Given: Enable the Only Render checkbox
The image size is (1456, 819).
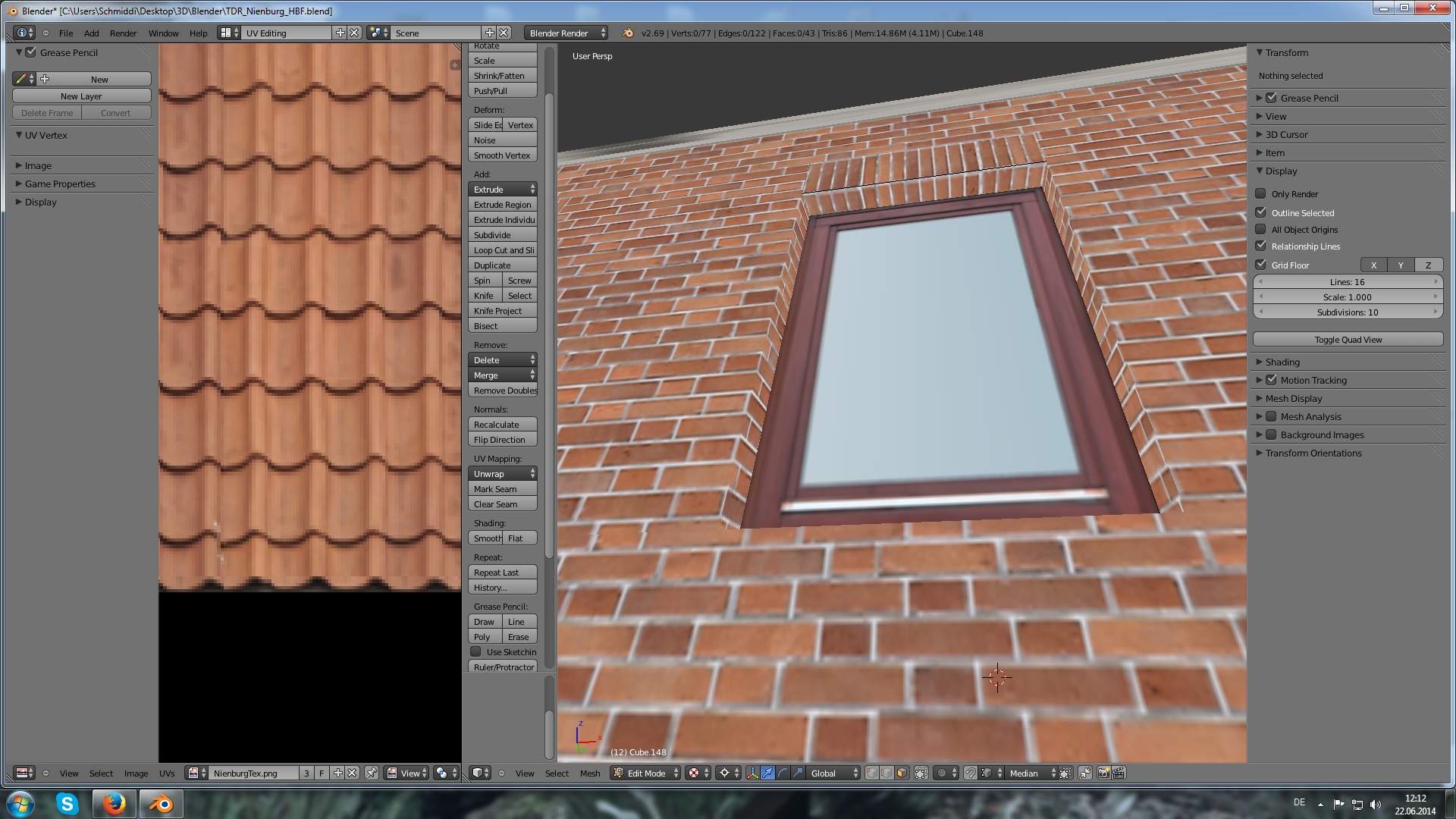Looking at the screenshot, I should (1261, 194).
